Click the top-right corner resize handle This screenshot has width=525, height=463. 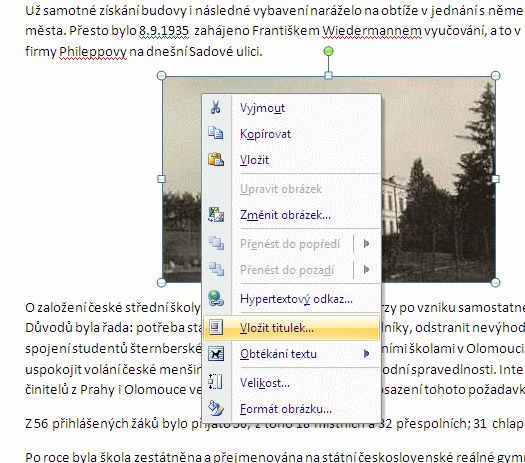point(496,76)
